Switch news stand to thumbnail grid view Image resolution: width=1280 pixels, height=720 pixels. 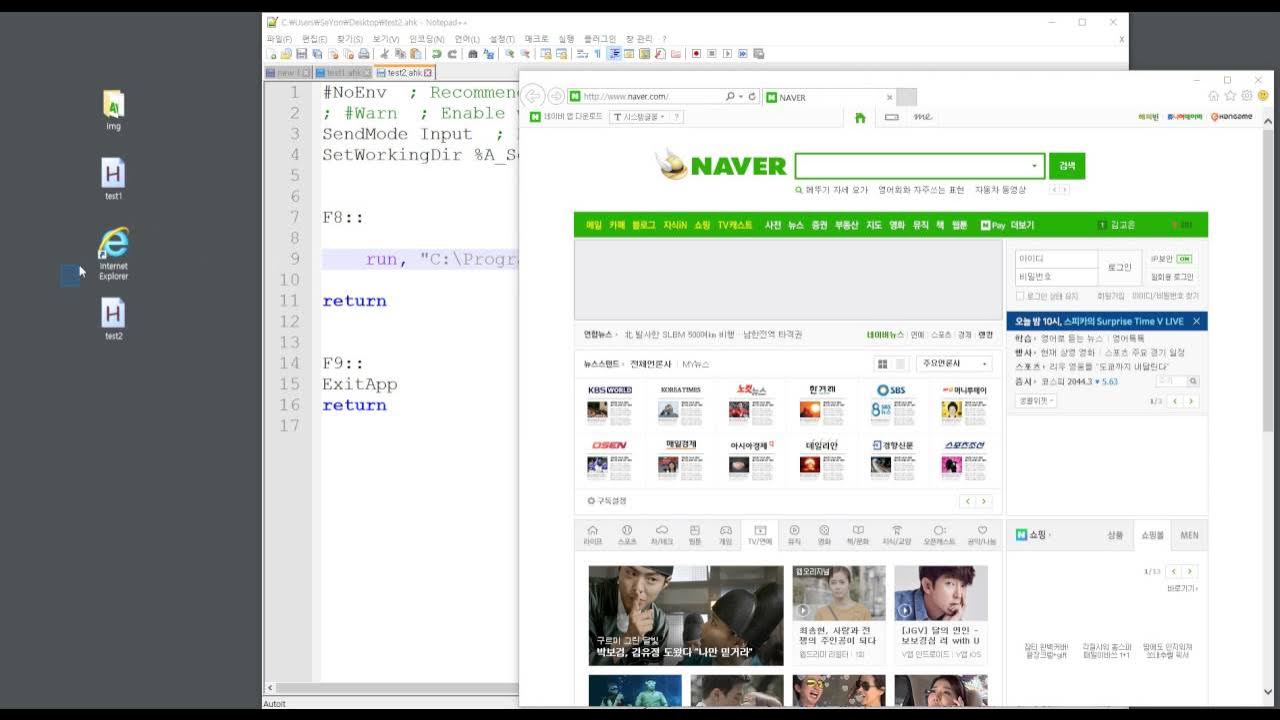(x=882, y=364)
